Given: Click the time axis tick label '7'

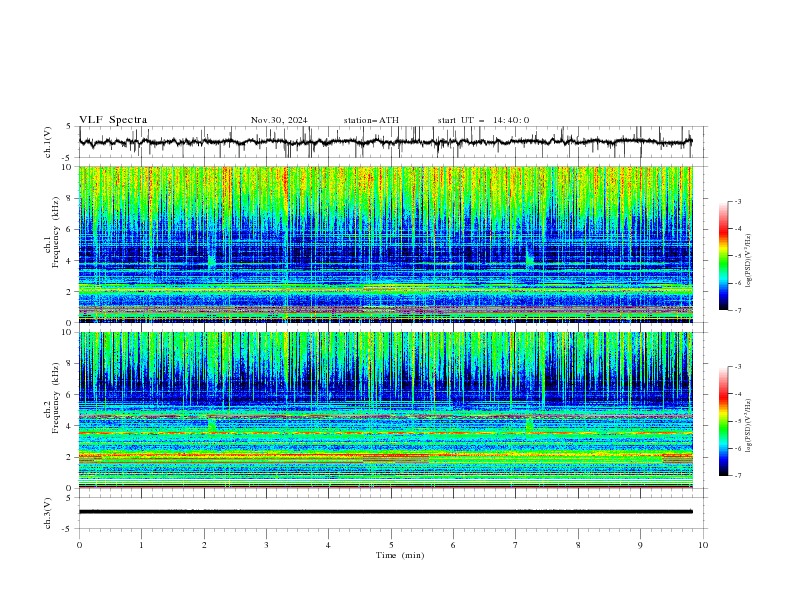Looking at the screenshot, I should [516, 545].
